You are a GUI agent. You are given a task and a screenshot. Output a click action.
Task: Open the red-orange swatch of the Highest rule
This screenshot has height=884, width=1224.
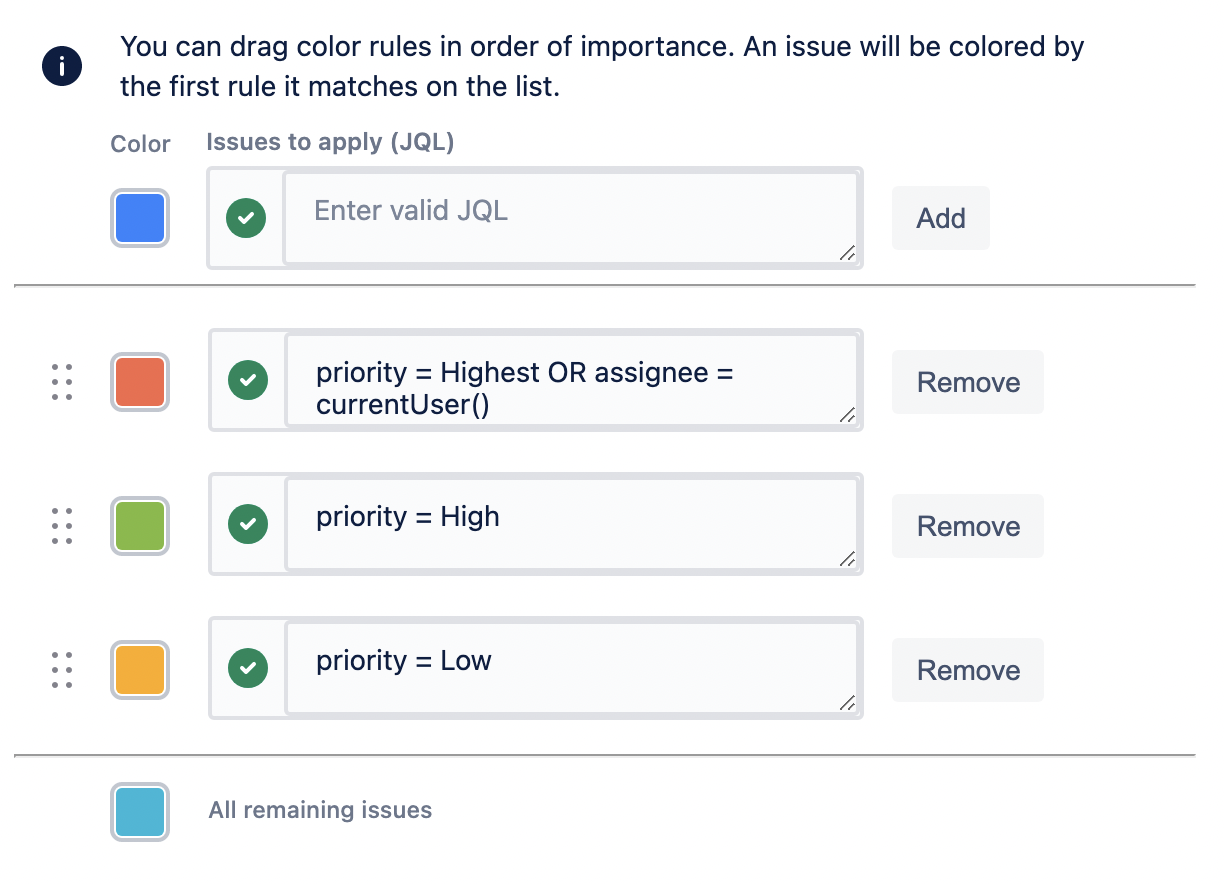point(140,382)
